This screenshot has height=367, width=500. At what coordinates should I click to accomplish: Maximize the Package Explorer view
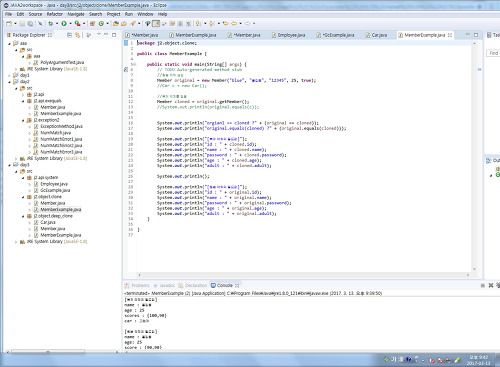tap(114, 35)
